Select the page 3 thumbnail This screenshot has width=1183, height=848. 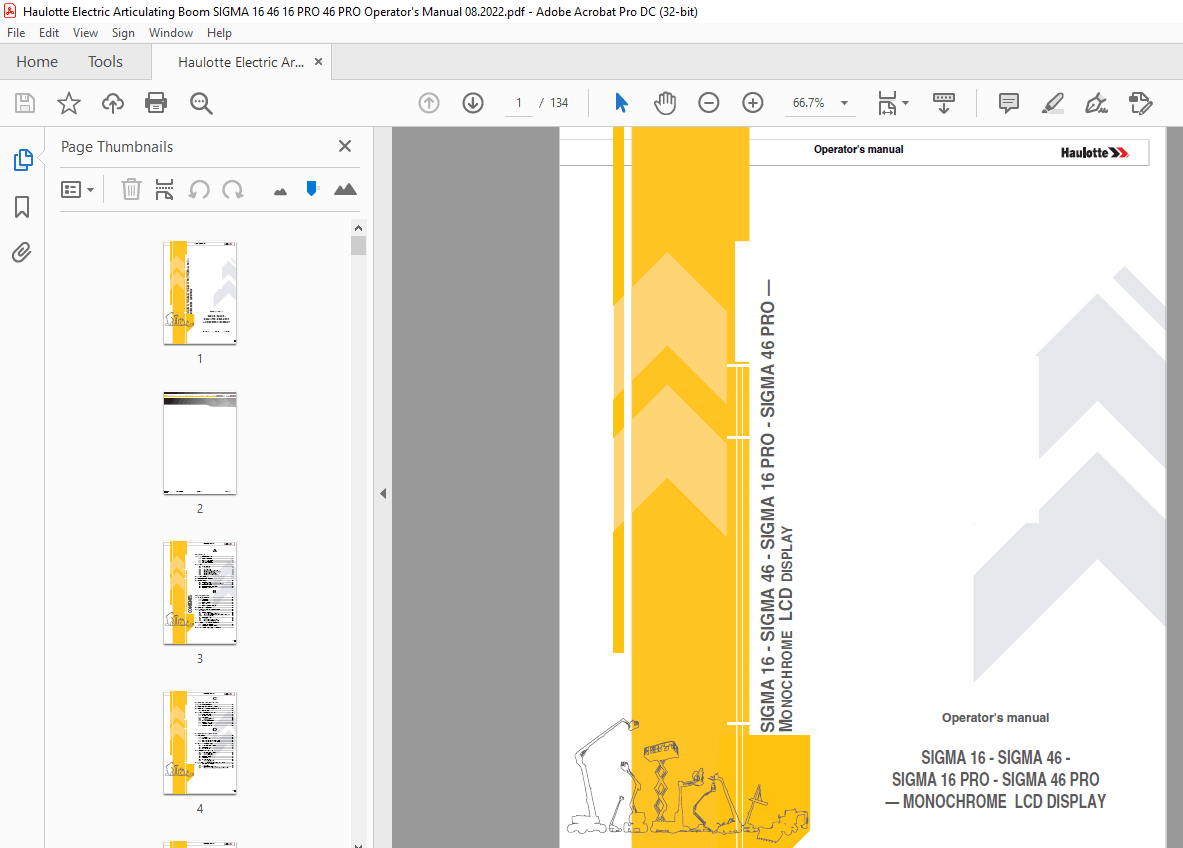point(200,593)
